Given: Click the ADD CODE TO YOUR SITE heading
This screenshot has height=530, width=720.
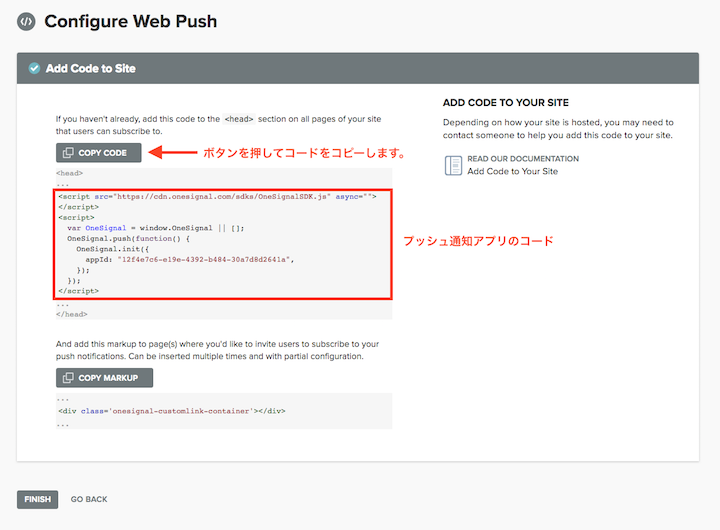Looking at the screenshot, I should pos(506,103).
